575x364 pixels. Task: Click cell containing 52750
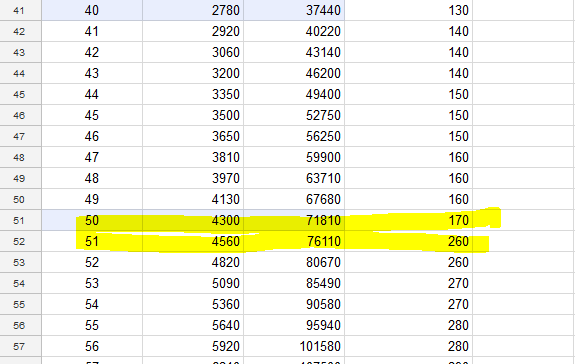point(294,115)
